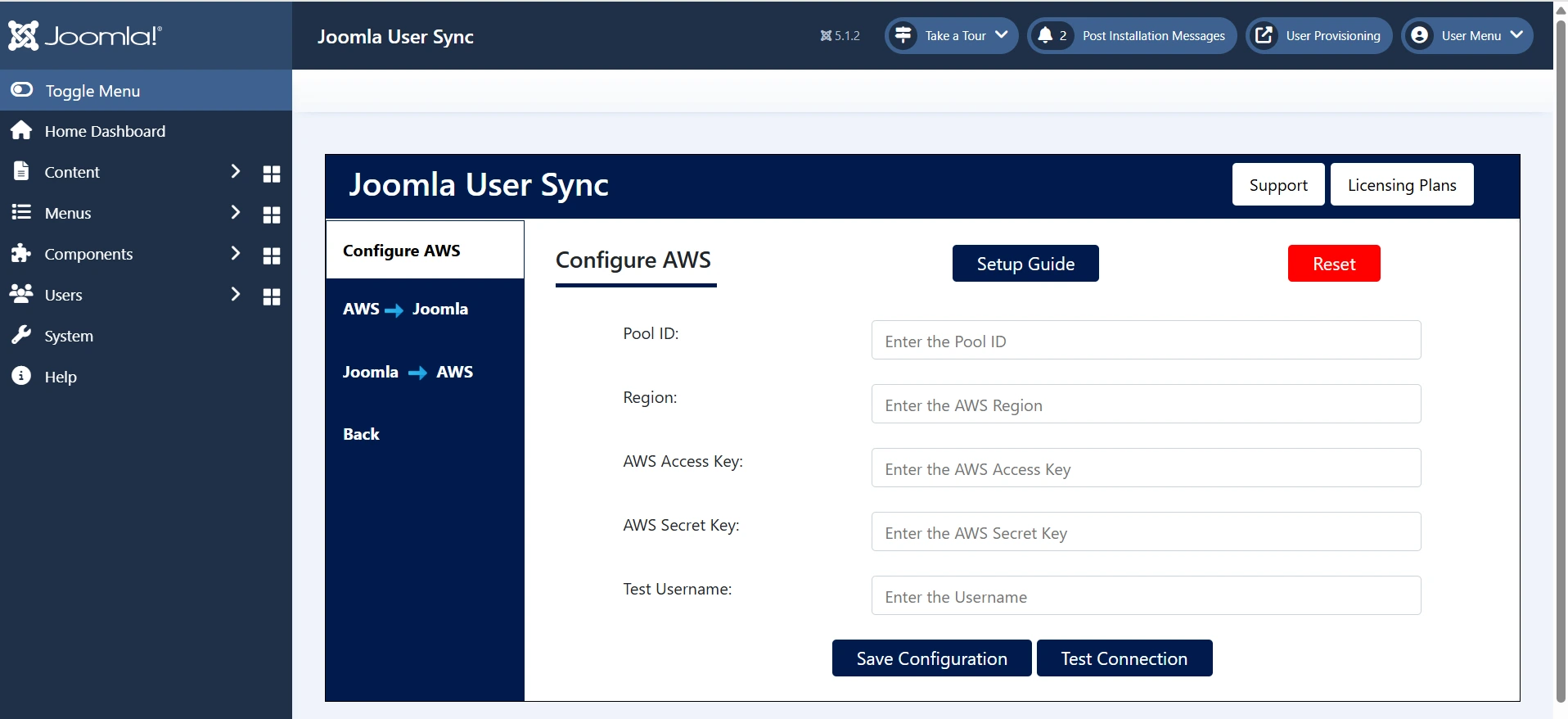Focus the AWS Access Key field

point(1146,468)
